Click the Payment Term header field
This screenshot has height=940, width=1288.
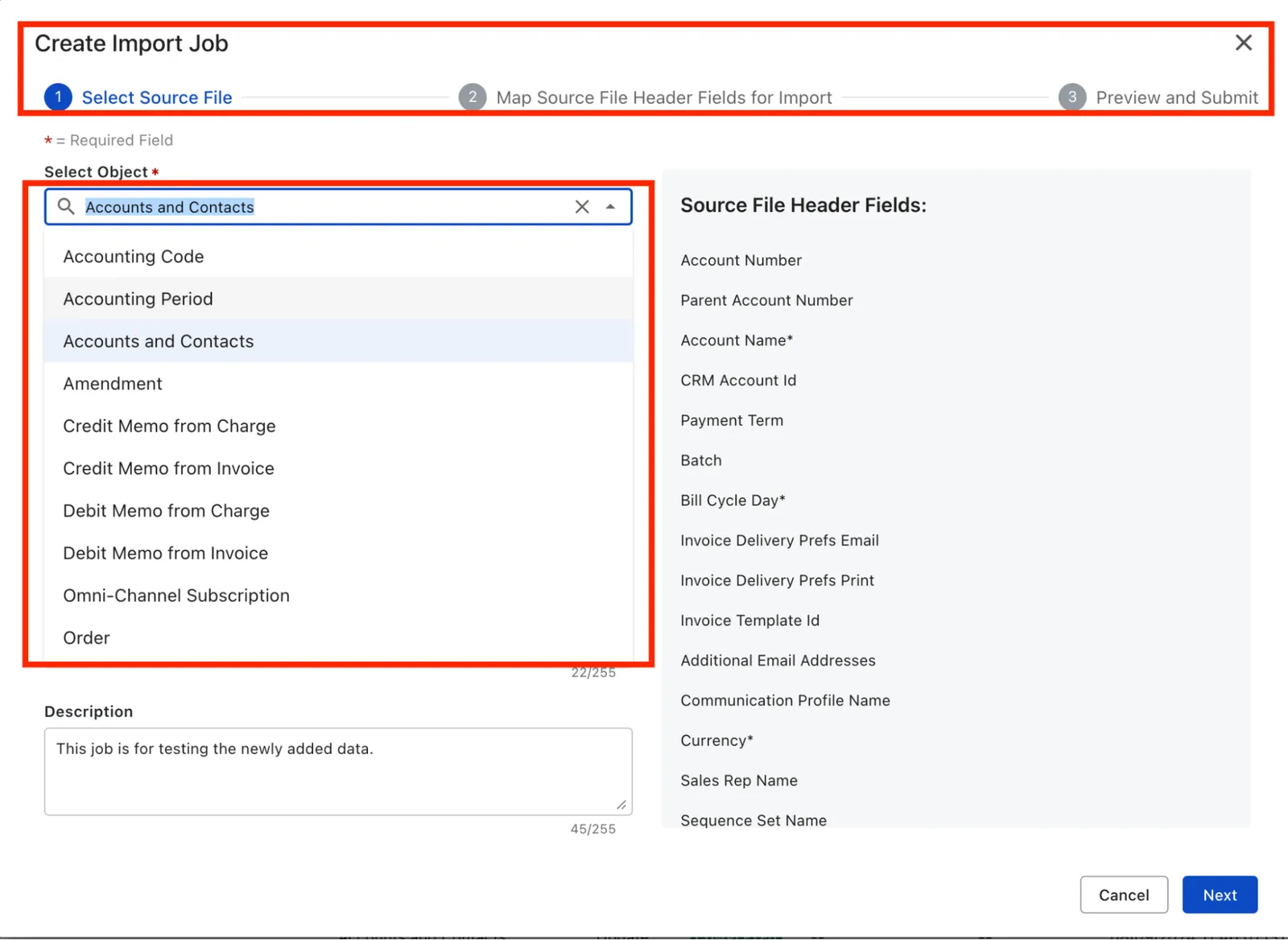point(732,420)
